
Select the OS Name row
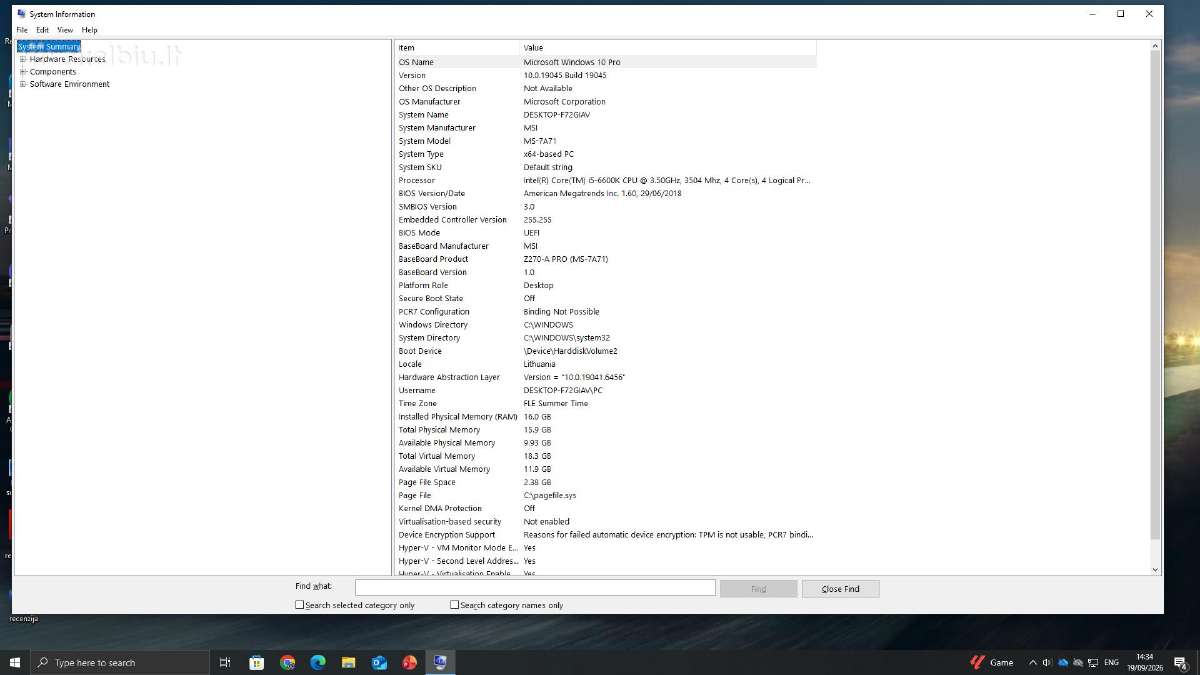pyautogui.click(x=606, y=62)
